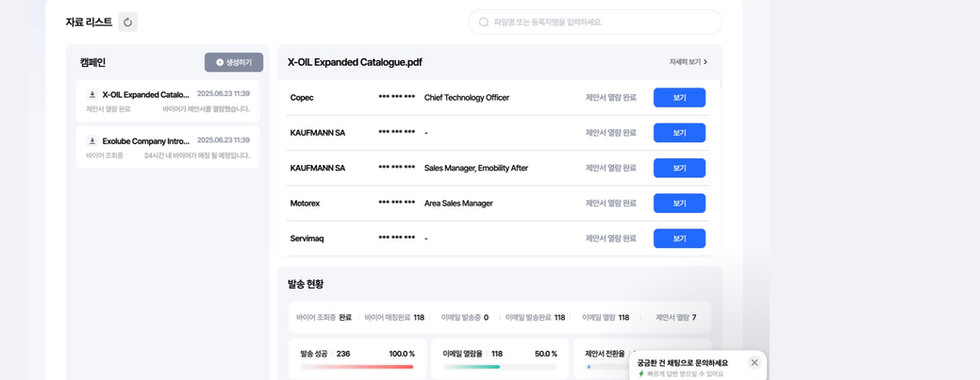Click the search magnifier icon
Screen dimensions: 980x380
483,22
